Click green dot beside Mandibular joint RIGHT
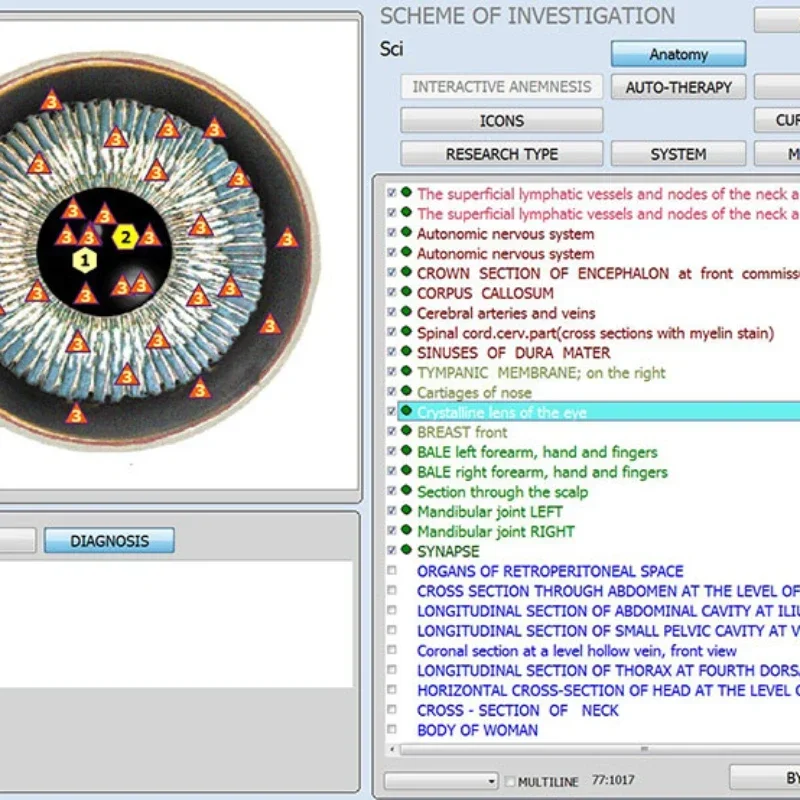800x800 pixels. pyautogui.click(x=406, y=530)
